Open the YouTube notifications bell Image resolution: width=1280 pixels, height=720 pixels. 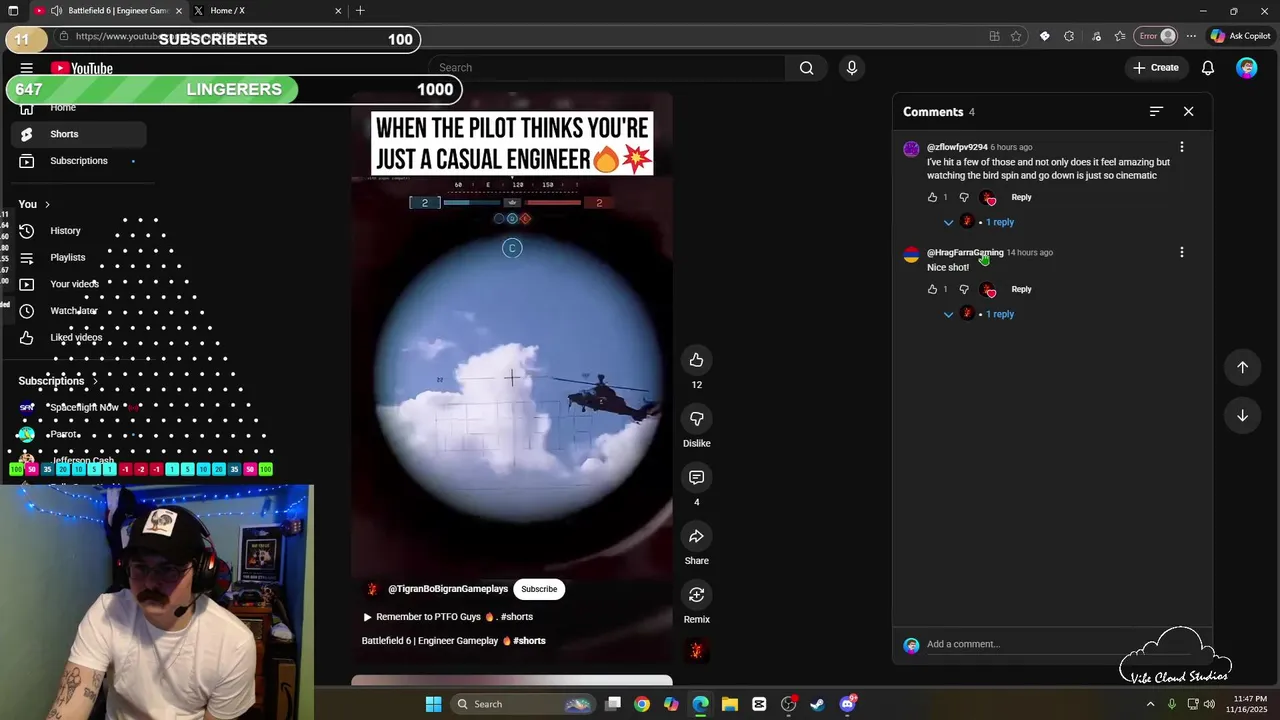click(1208, 68)
